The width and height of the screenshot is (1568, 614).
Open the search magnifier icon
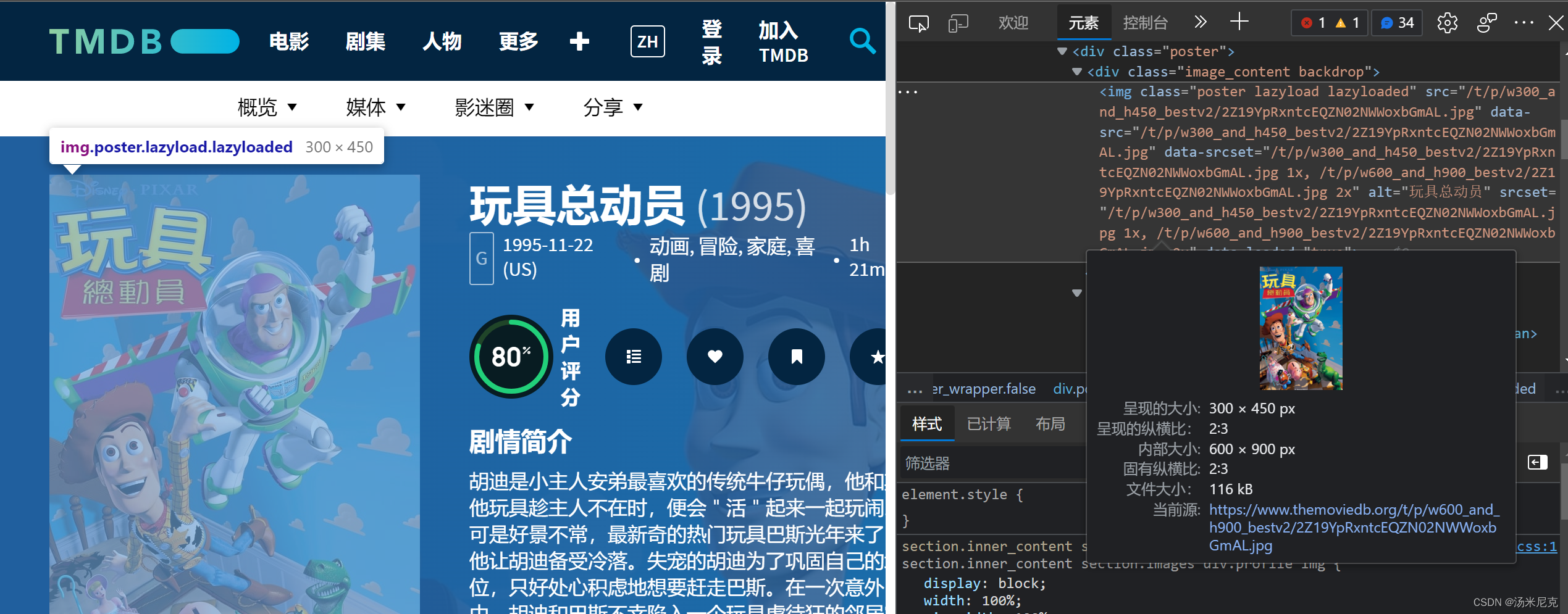point(862,41)
